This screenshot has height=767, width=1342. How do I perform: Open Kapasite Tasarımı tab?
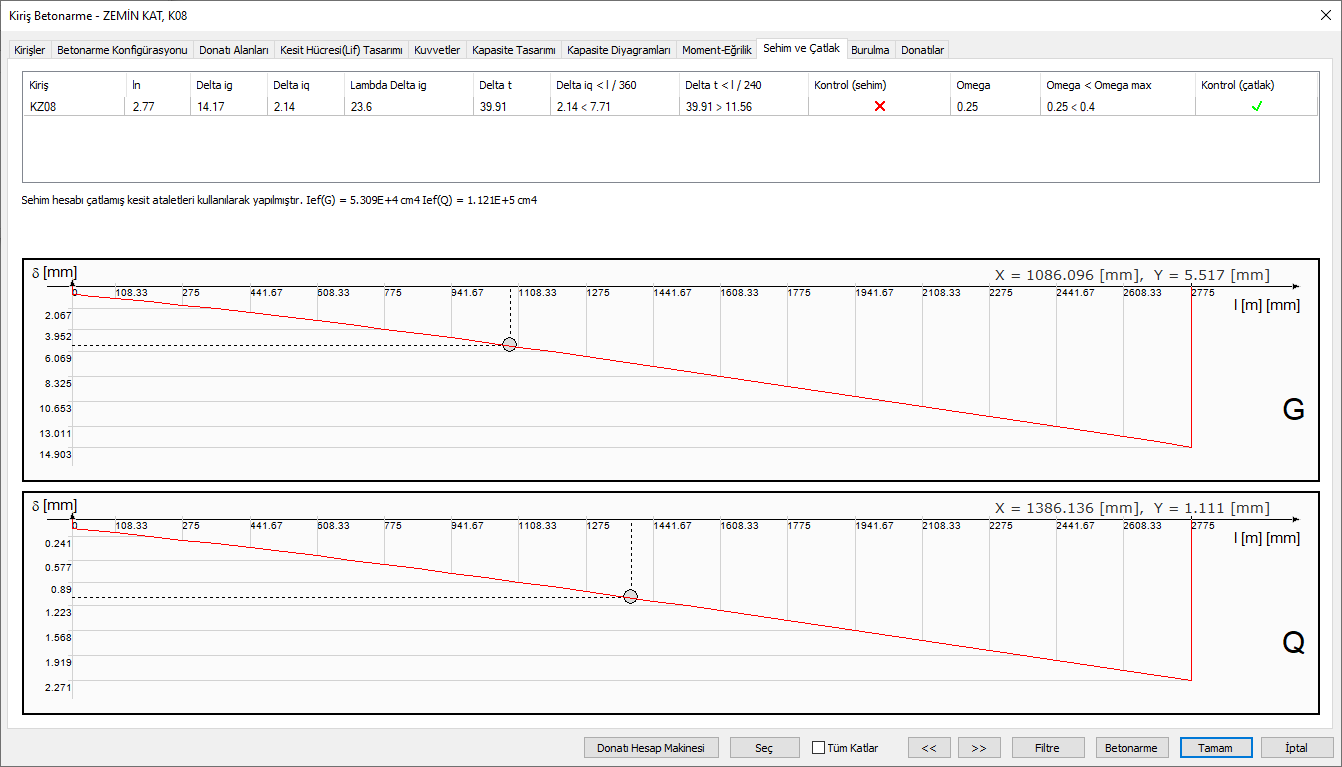tap(514, 50)
